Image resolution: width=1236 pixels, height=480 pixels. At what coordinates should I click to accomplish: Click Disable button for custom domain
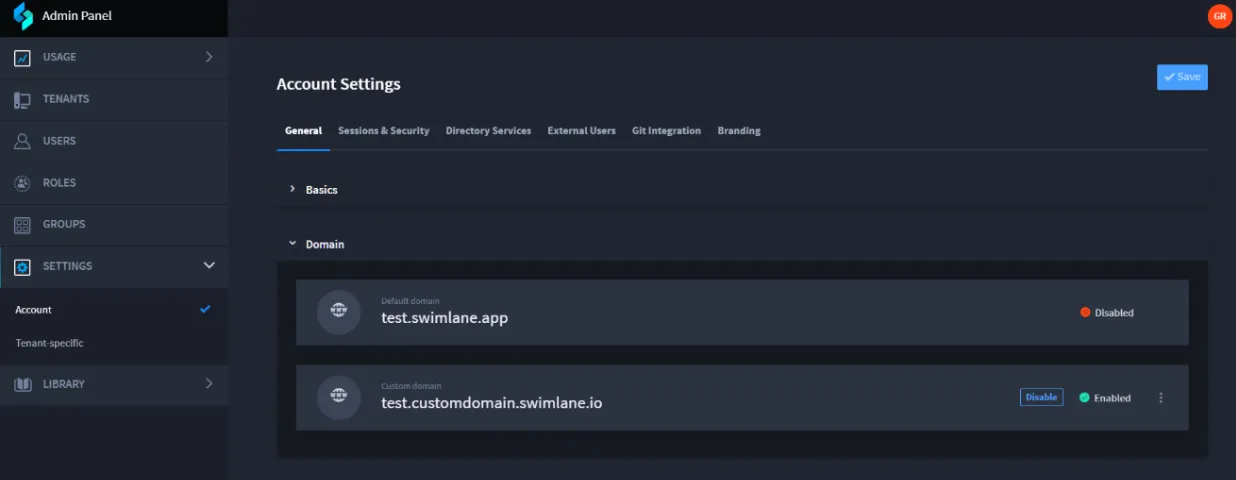pyautogui.click(x=1041, y=397)
